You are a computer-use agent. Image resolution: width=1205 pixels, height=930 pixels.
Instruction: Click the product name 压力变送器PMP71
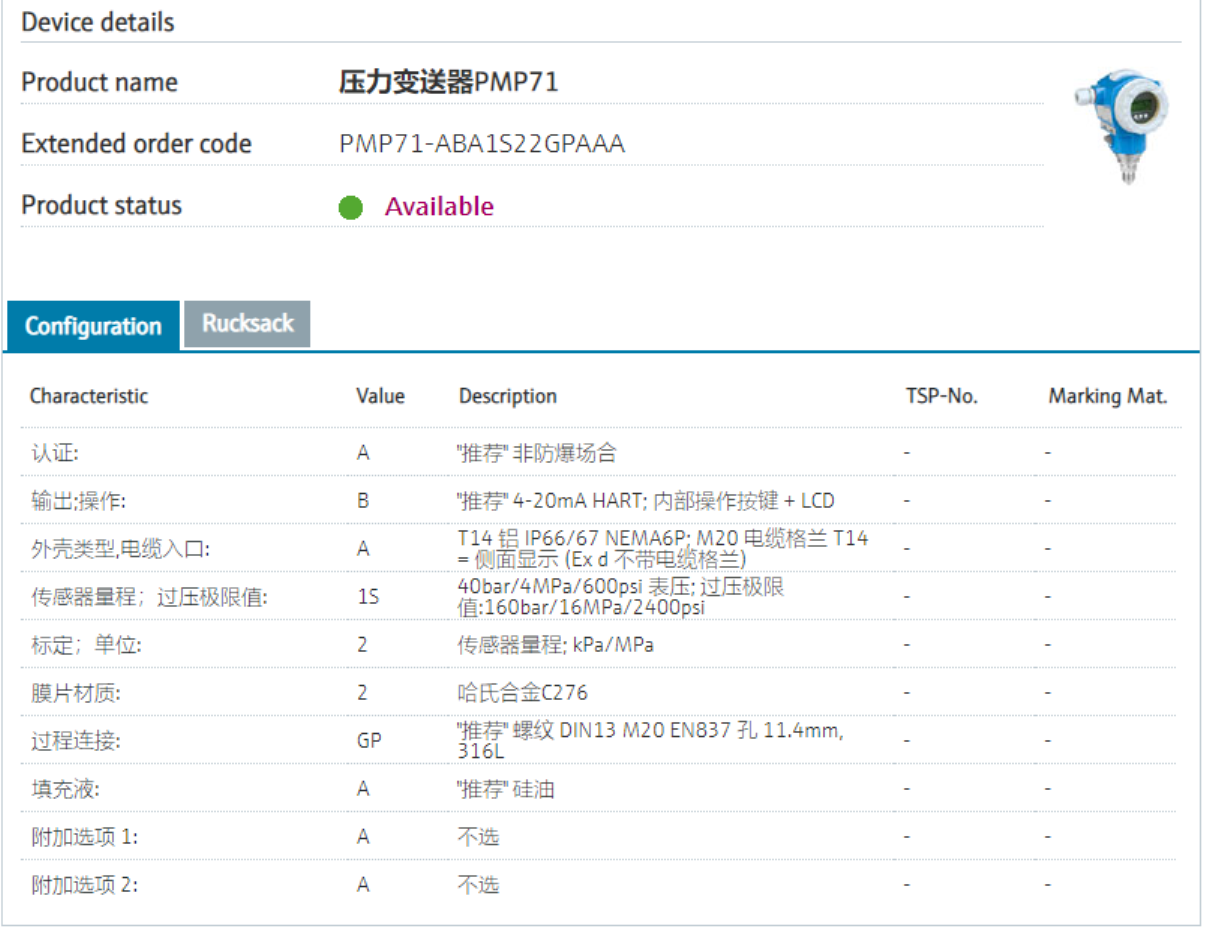click(x=448, y=82)
